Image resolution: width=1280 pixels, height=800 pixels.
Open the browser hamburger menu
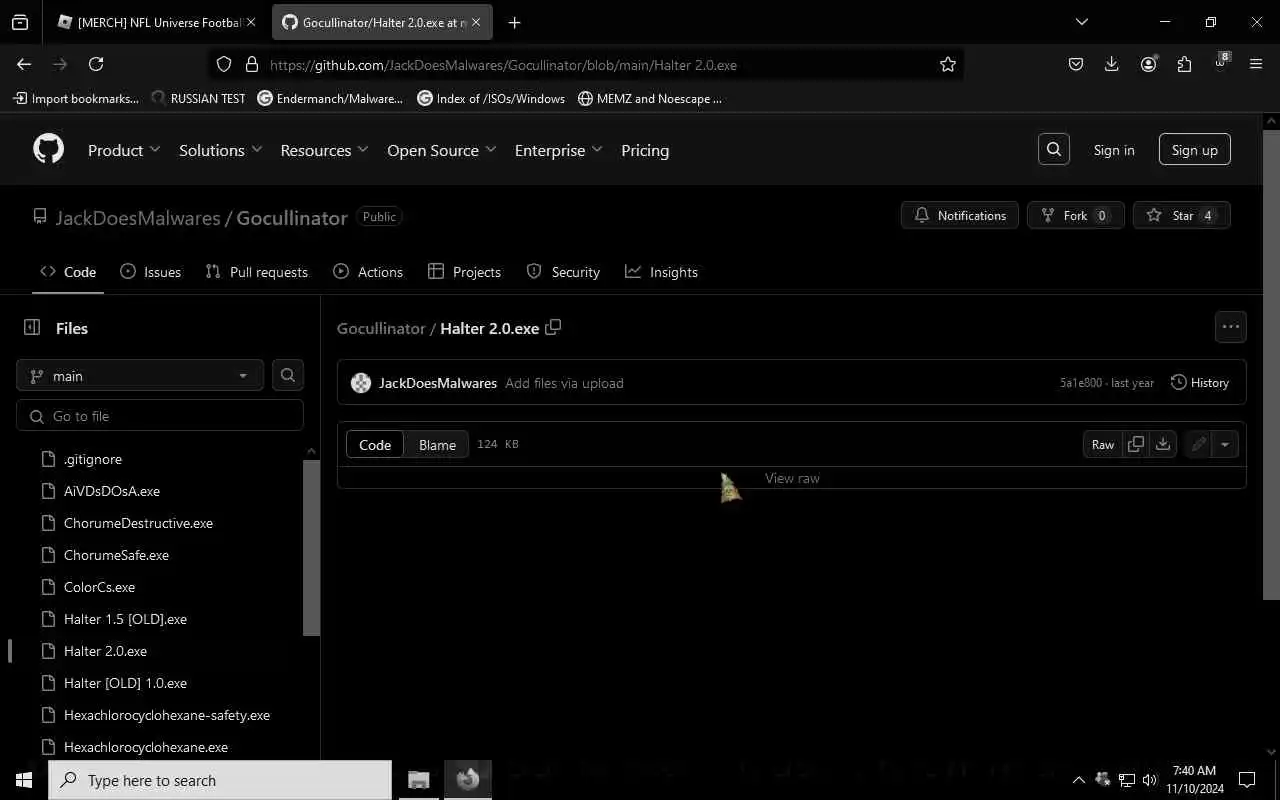[1256, 64]
